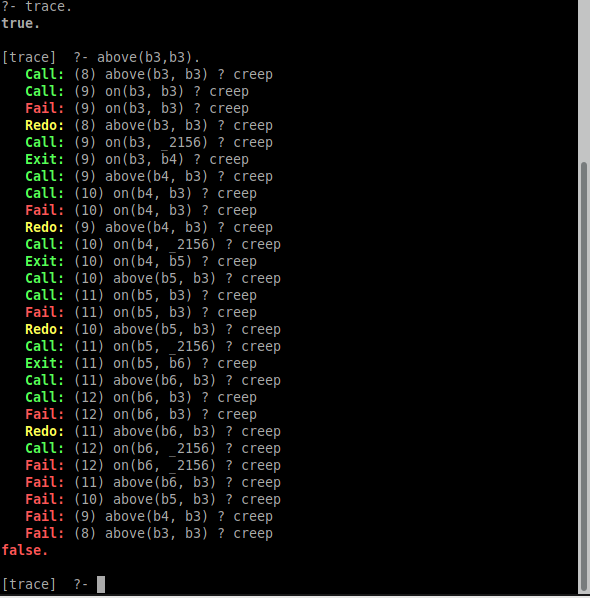Click the Redo line for (10) above(b5, b3)
Viewport: 590px width, 598px height.
[153, 329]
